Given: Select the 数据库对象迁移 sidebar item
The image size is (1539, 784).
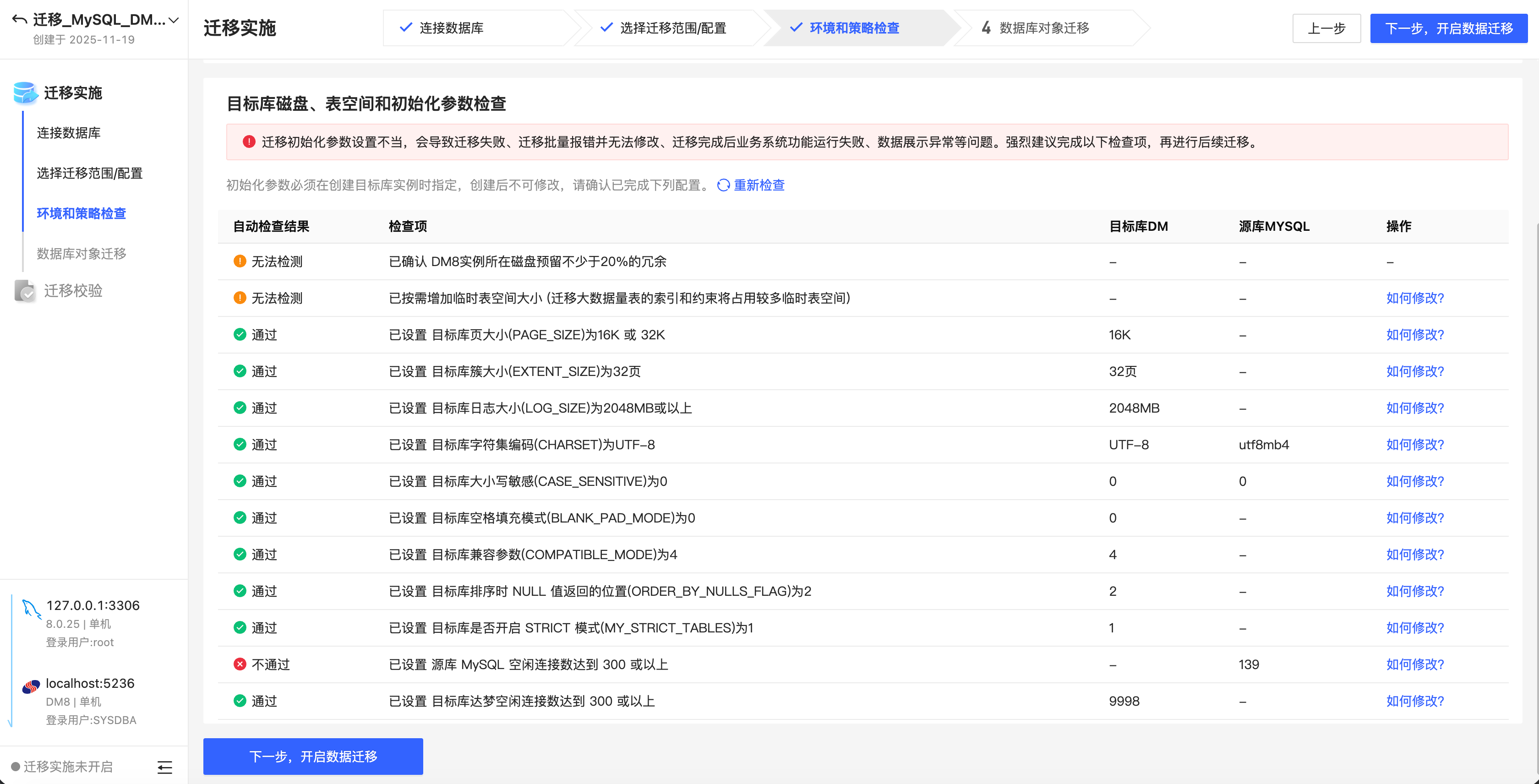Looking at the screenshot, I should pyautogui.click(x=81, y=254).
